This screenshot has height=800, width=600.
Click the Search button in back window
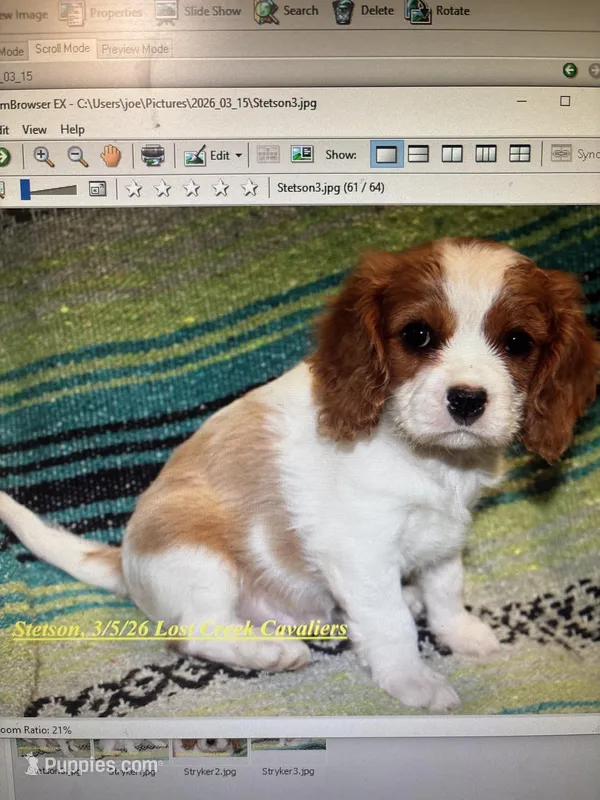[x=286, y=11]
